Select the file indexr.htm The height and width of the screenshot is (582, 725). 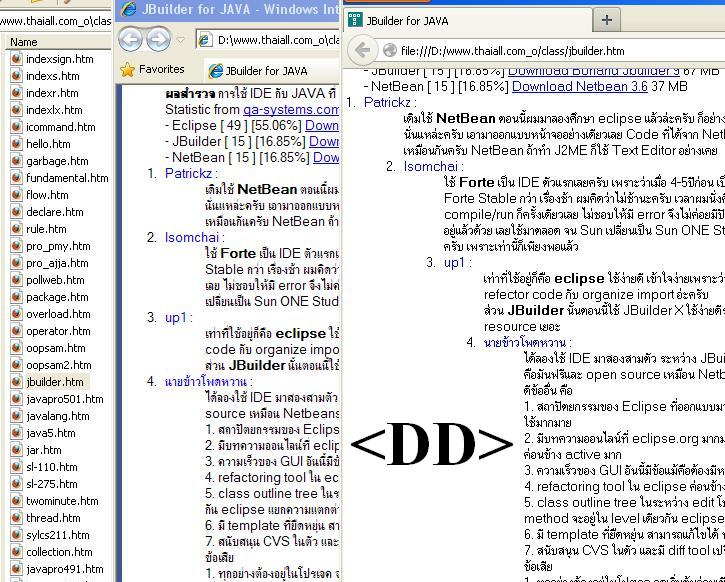(52, 93)
